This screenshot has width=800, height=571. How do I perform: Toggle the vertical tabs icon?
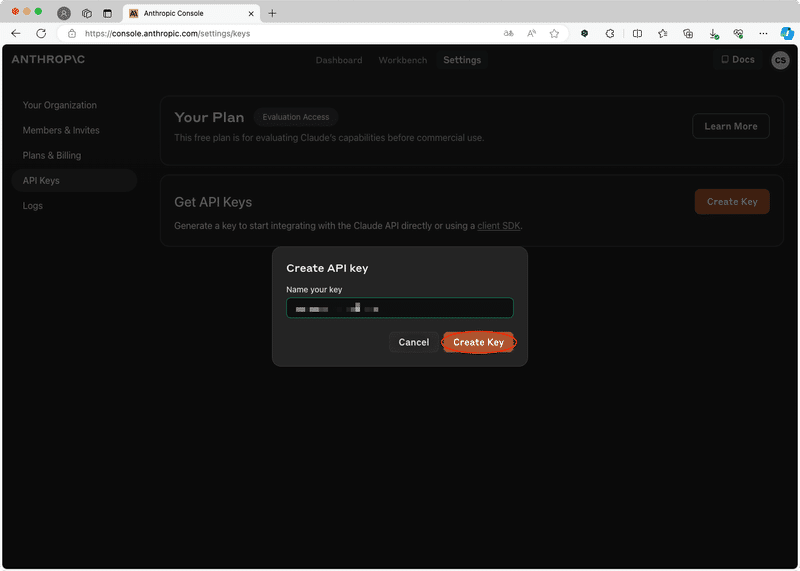tap(107, 13)
